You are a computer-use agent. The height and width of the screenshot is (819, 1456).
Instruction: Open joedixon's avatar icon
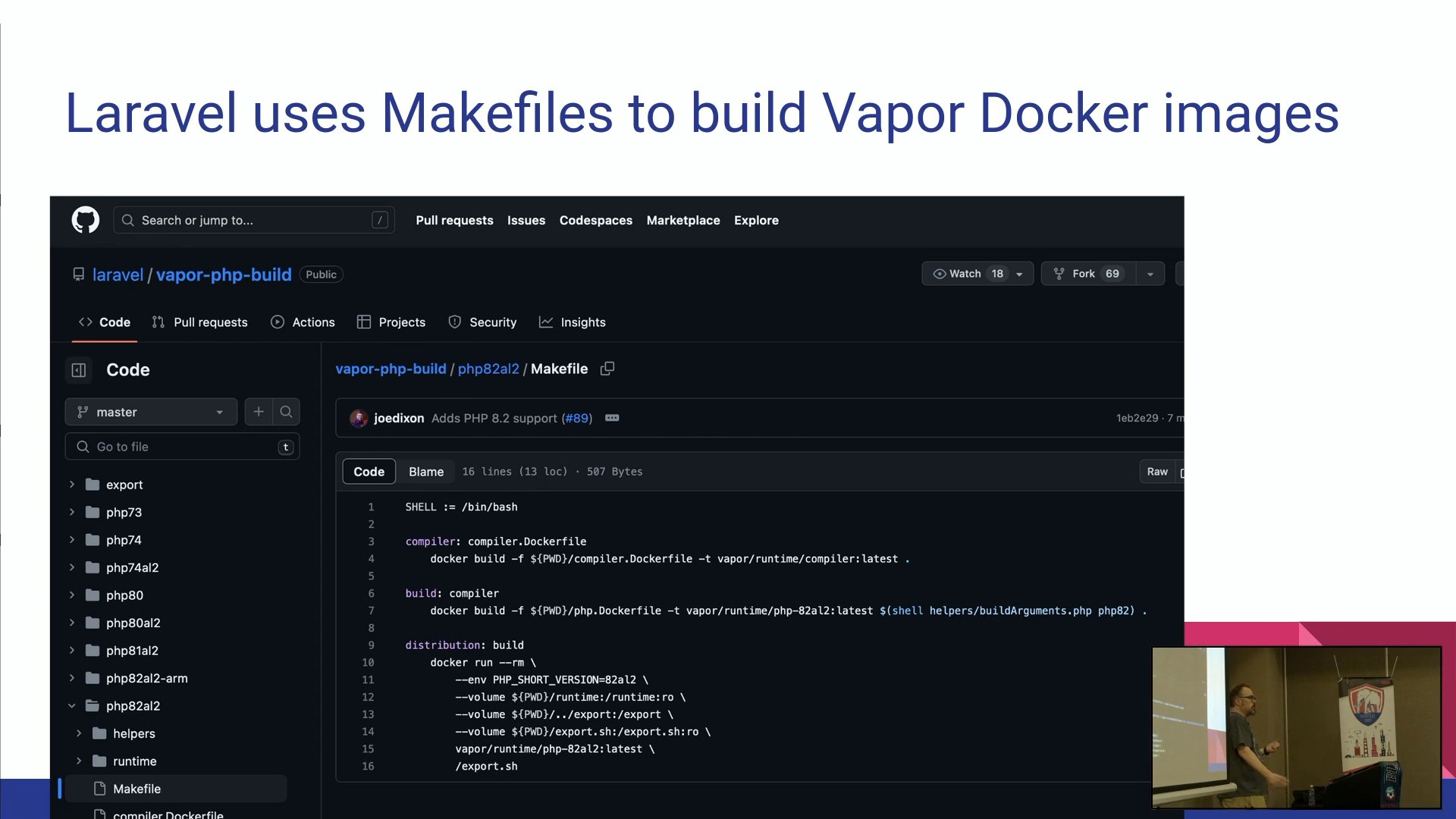[359, 418]
